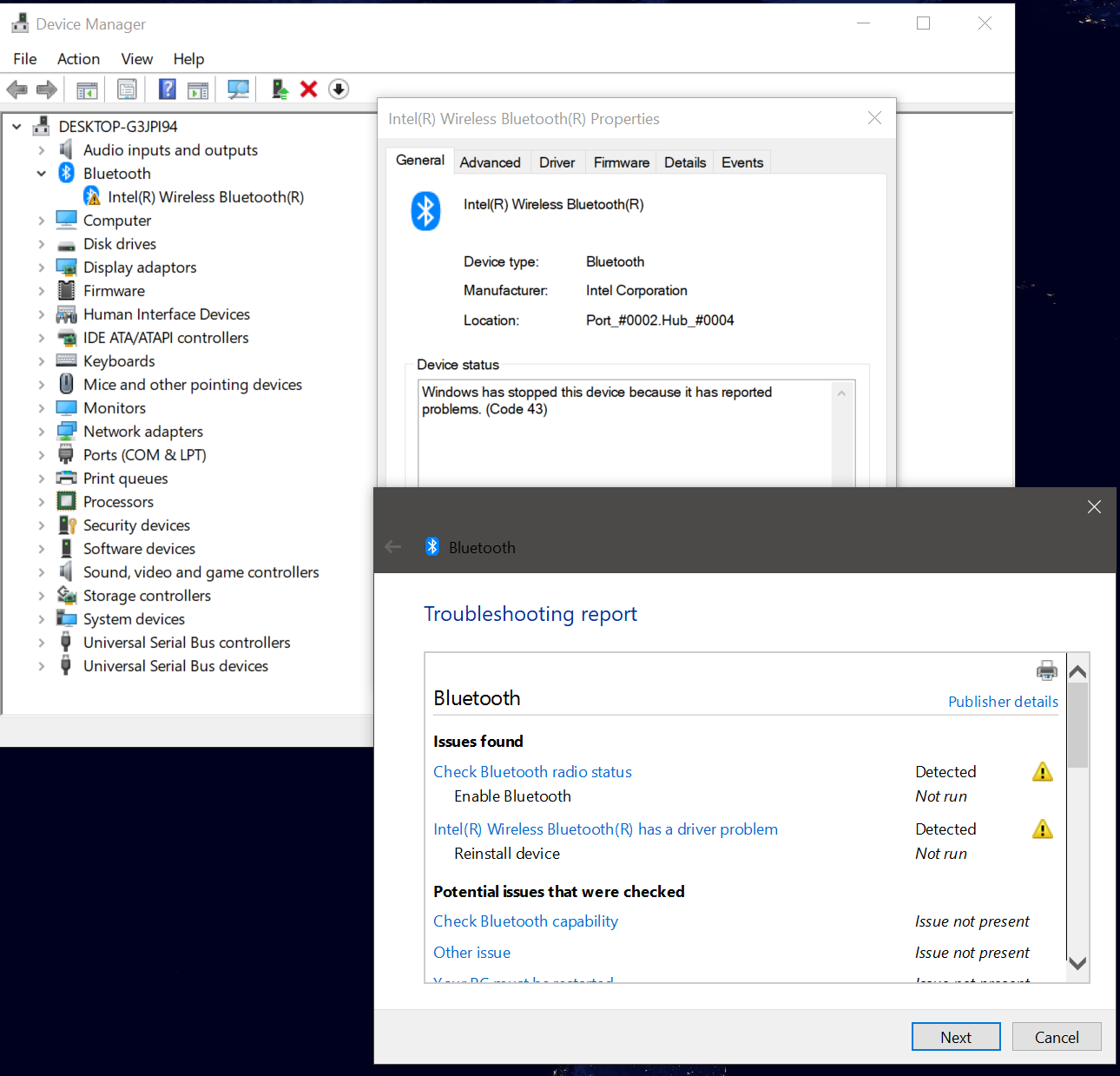Open the File menu
1120x1076 pixels.
(25, 58)
